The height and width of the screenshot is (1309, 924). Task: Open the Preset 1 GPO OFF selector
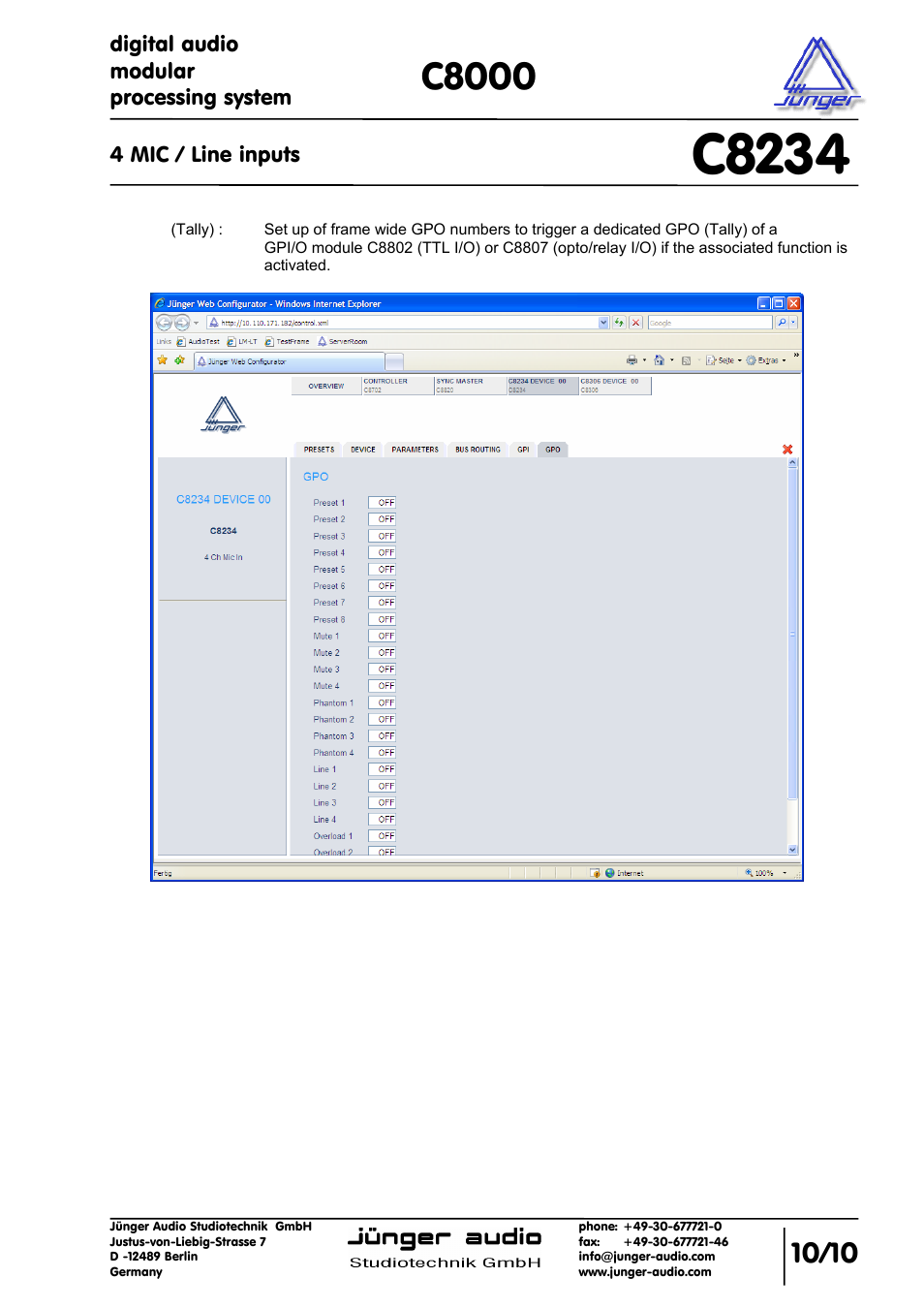click(382, 503)
